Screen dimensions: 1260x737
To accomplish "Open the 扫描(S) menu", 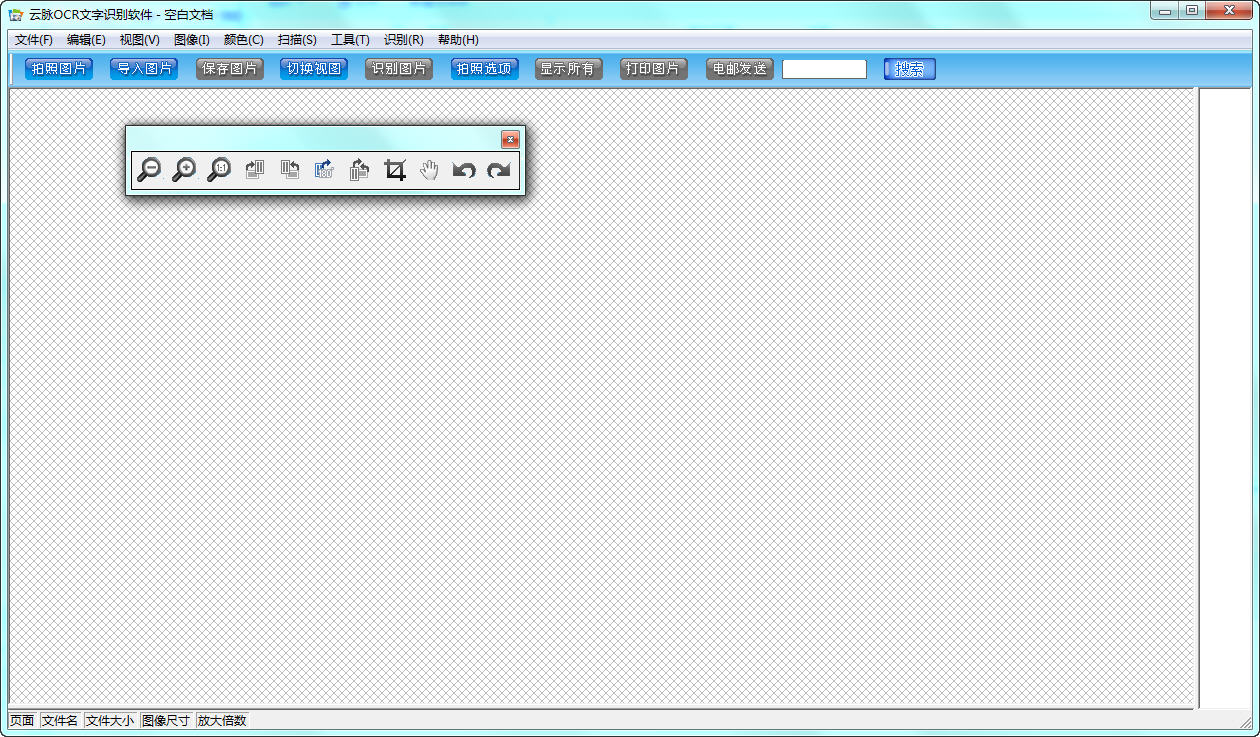I will (297, 40).
